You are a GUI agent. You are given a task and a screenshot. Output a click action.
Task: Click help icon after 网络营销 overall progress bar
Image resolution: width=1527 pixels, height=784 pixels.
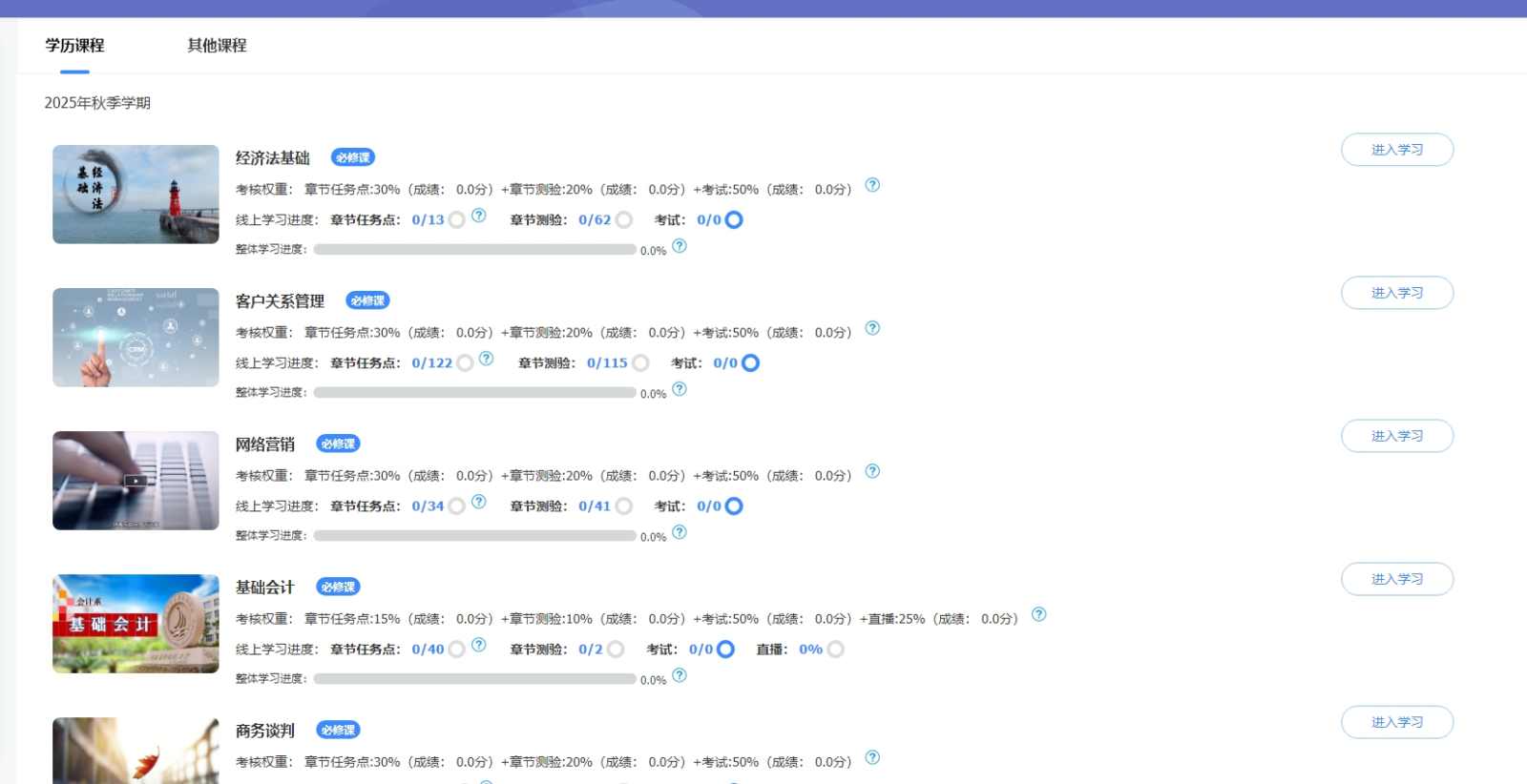click(x=680, y=532)
